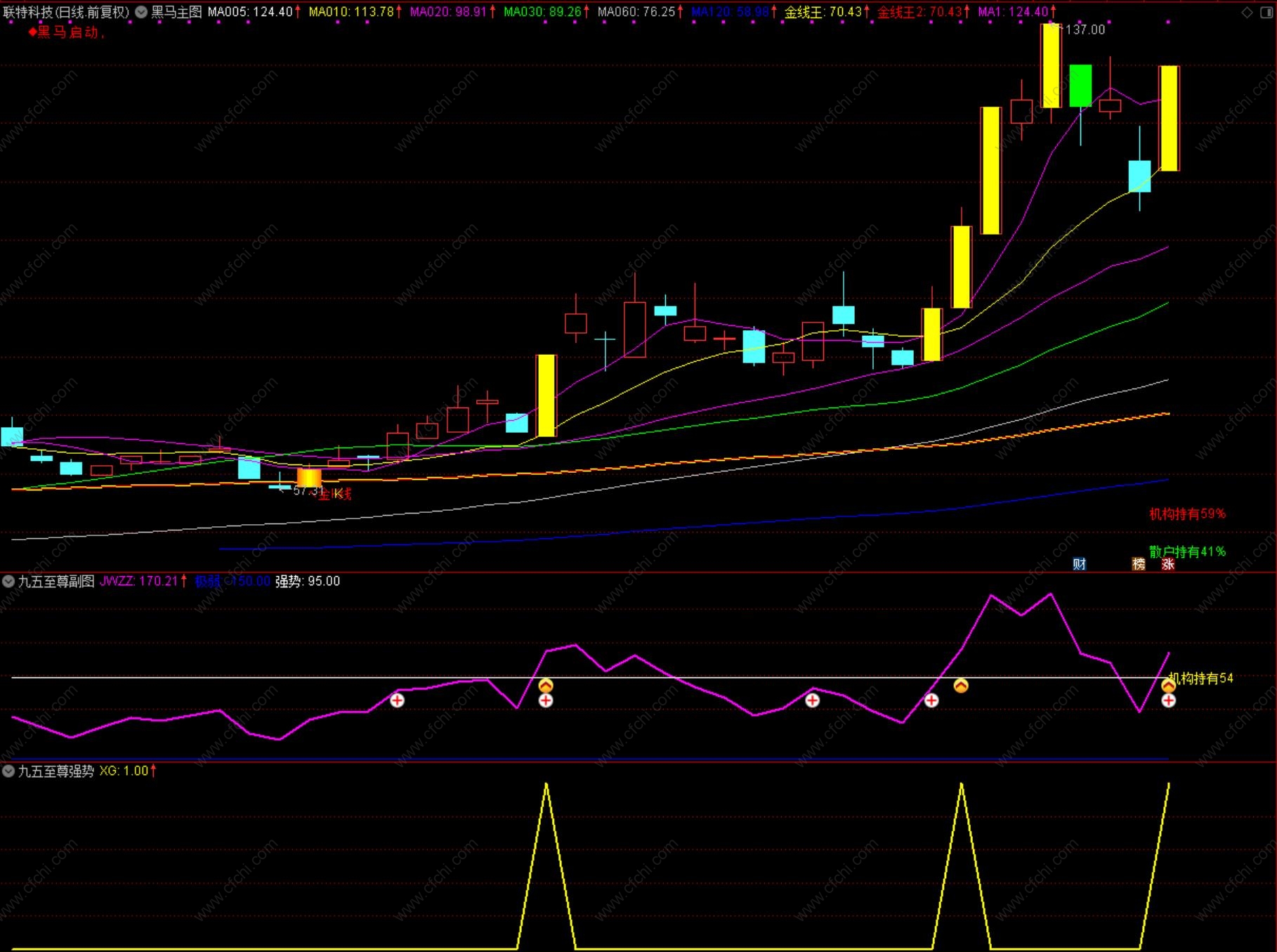Click the 金K线 label near the low
The image size is (1277, 952).
tap(335, 494)
